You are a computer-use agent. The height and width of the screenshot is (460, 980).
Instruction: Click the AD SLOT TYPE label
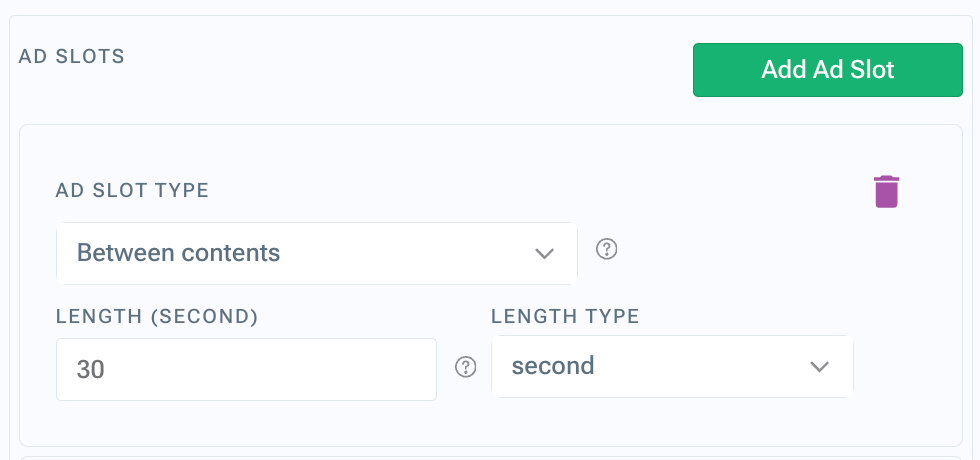[132, 190]
